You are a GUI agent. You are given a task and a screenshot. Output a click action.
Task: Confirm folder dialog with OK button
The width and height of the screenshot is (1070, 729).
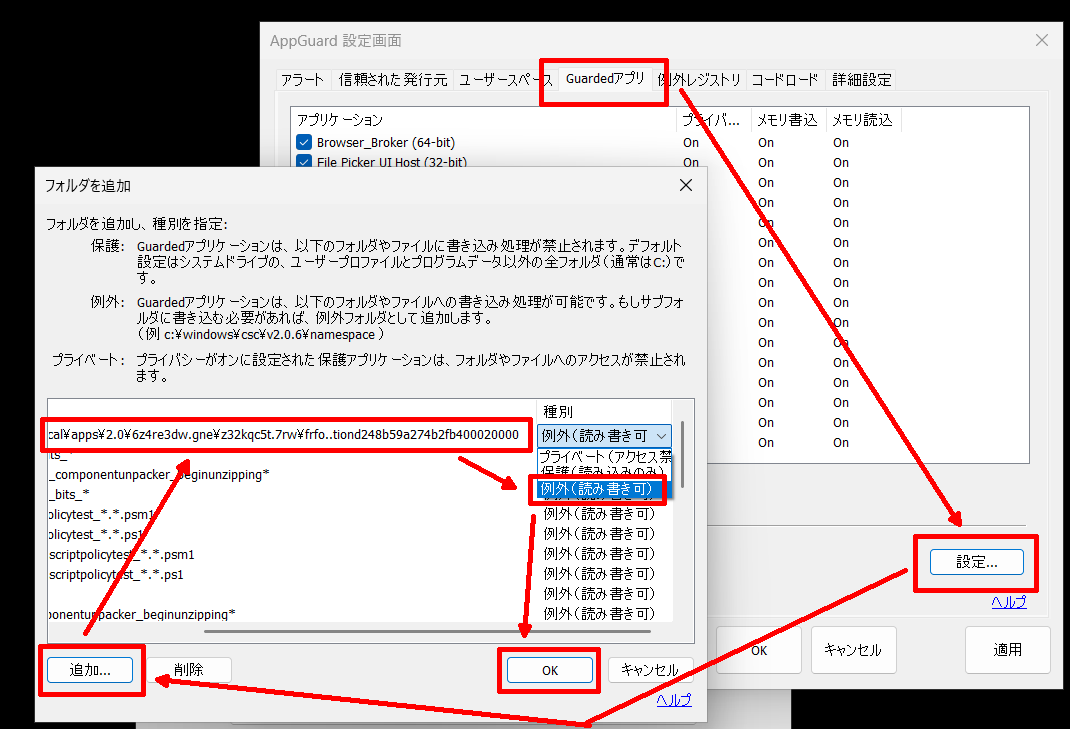(x=549, y=670)
